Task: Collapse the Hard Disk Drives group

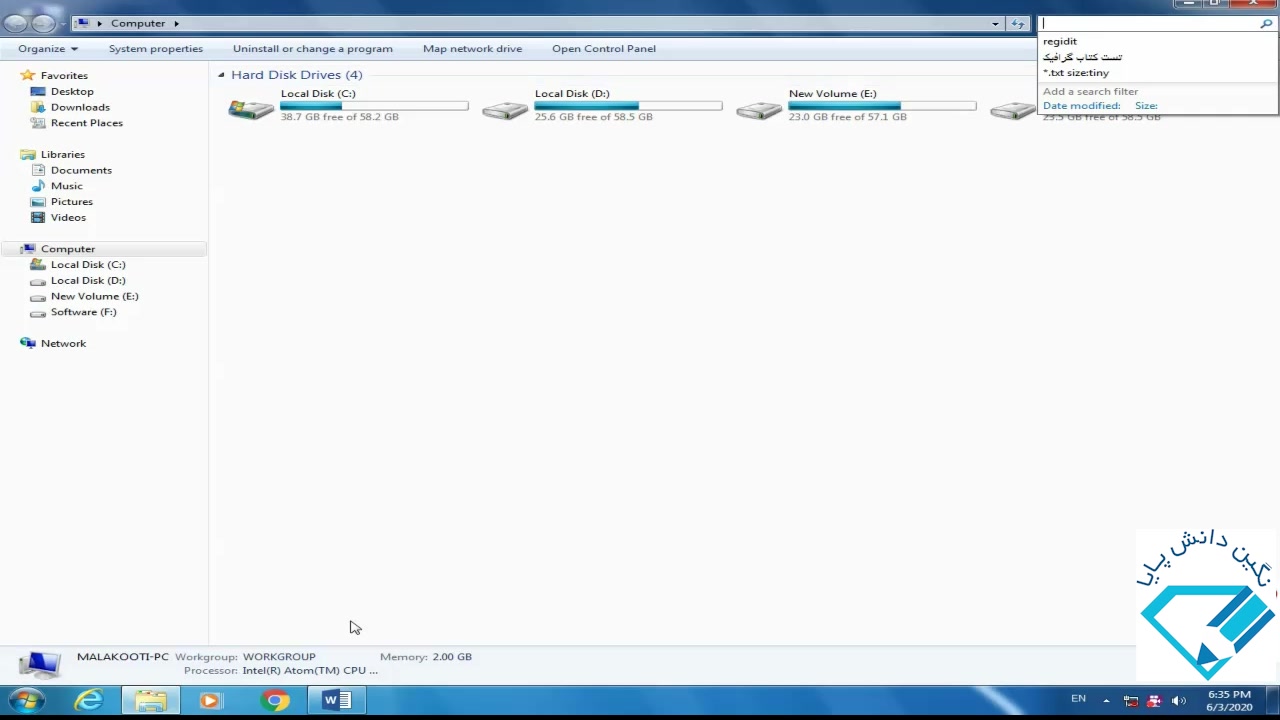Action: pos(221,75)
